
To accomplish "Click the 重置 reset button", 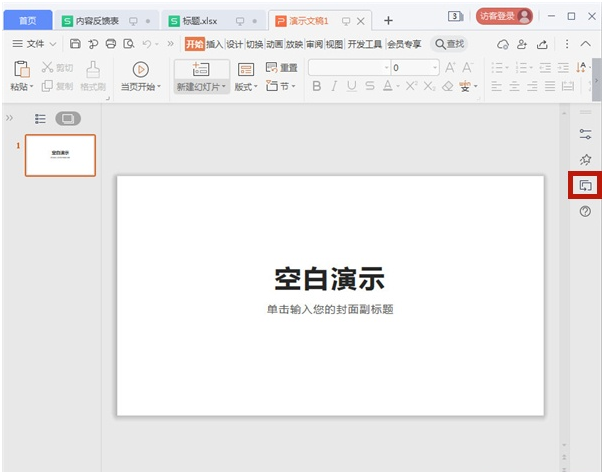I will pos(281,67).
